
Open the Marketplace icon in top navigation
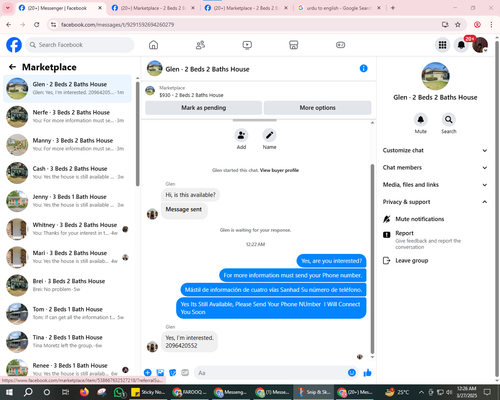tap(293, 45)
